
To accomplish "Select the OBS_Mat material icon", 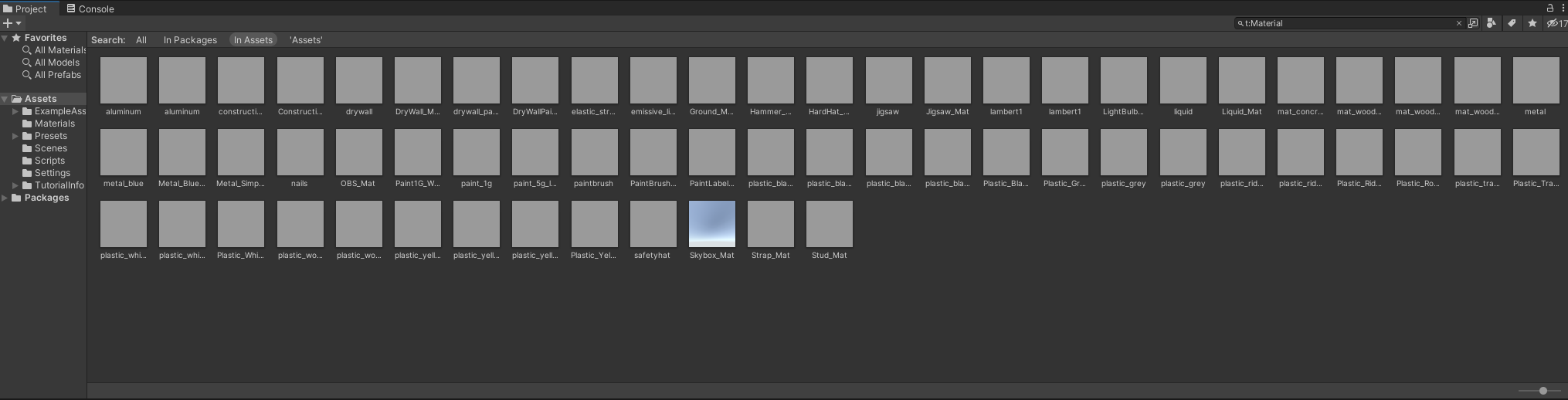I will point(359,153).
